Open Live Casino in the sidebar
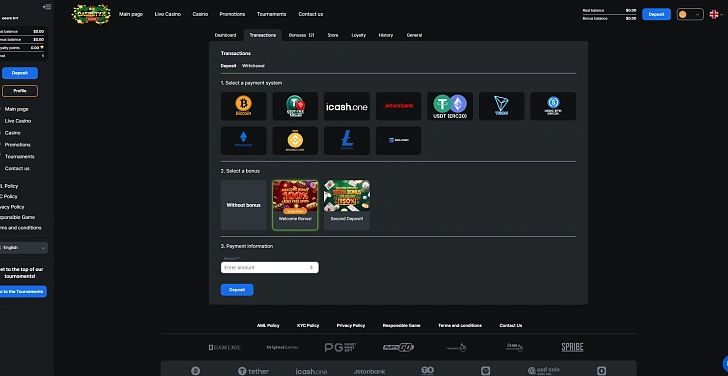Image resolution: width=728 pixels, height=376 pixels. [x=18, y=121]
